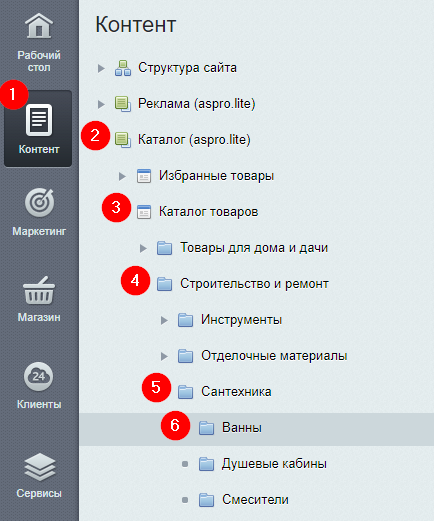Click the Структура сайта blocks icon
This screenshot has width=434, height=521.
123,68
